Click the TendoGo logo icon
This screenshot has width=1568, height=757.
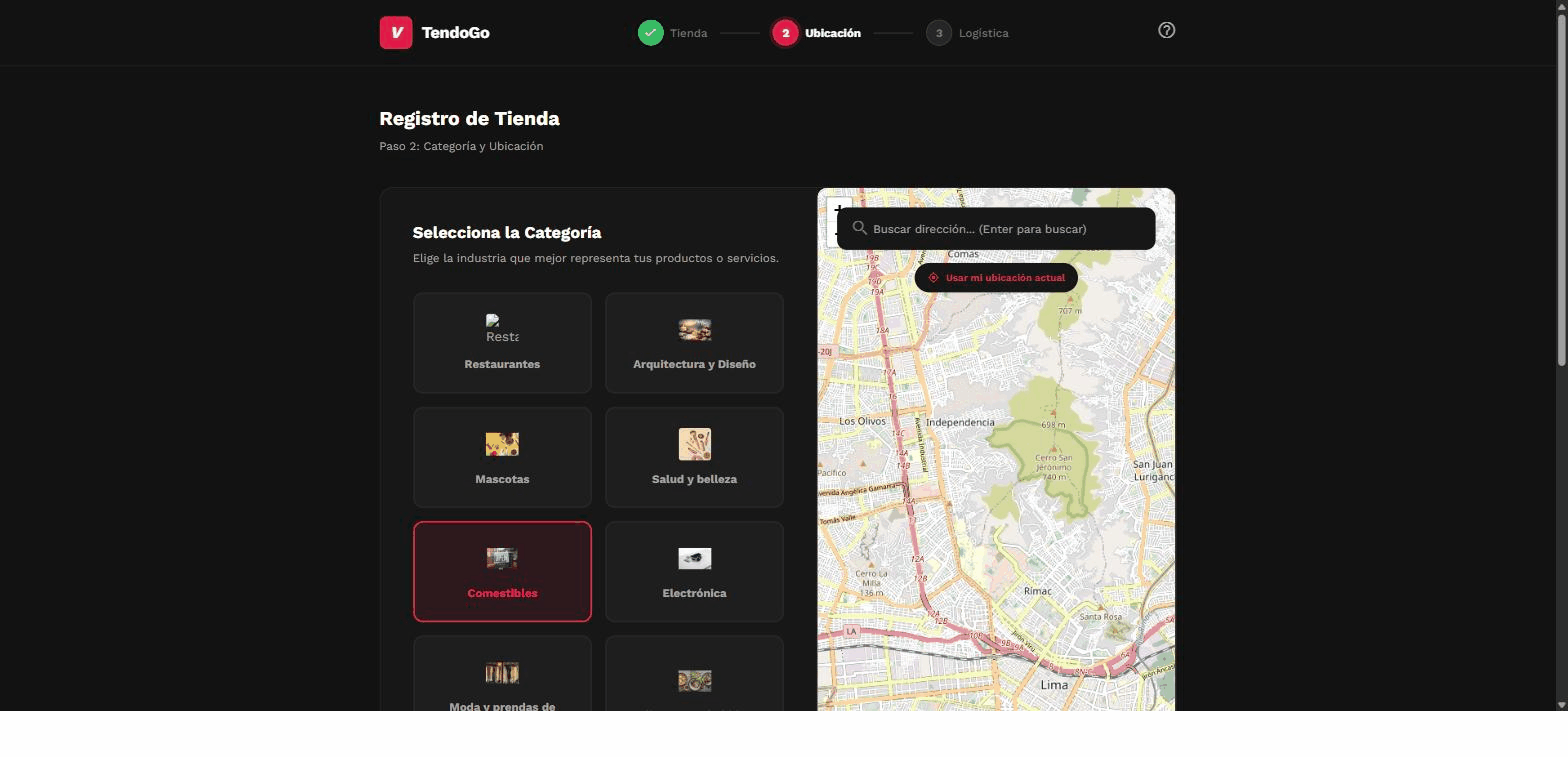(396, 33)
